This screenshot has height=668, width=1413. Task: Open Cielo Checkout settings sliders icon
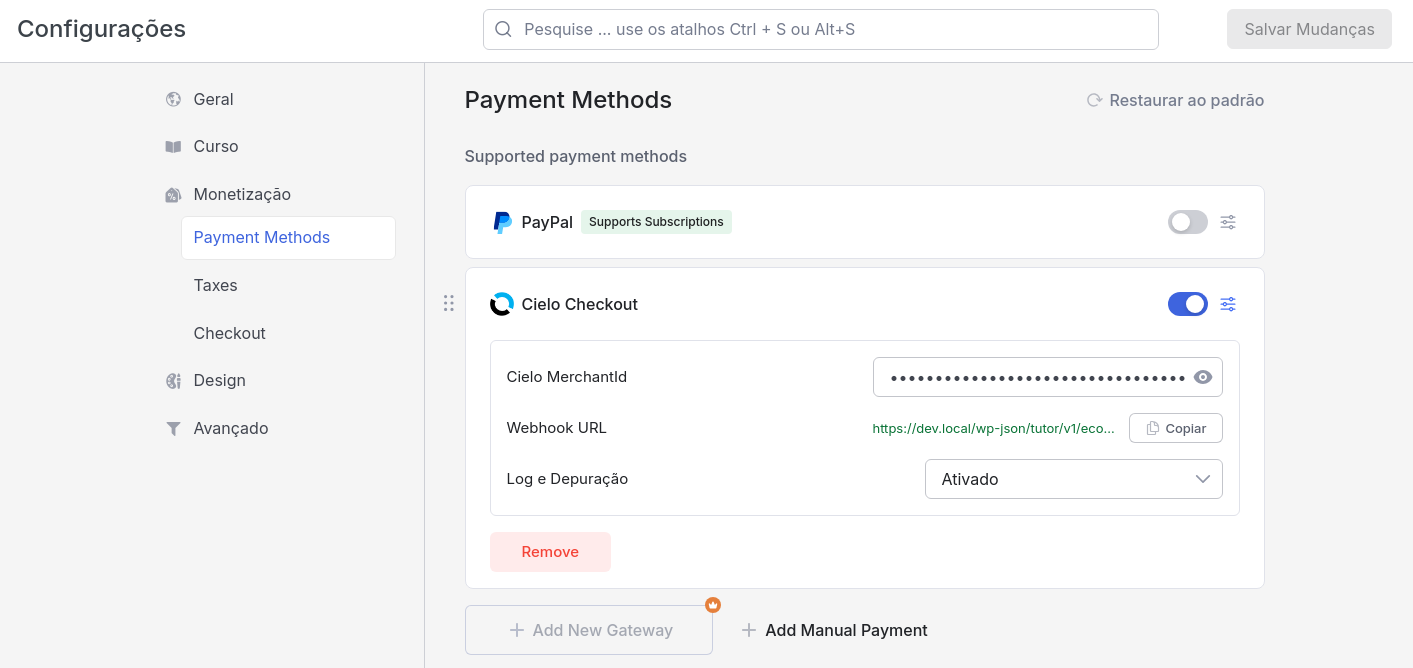point(1228,304)
